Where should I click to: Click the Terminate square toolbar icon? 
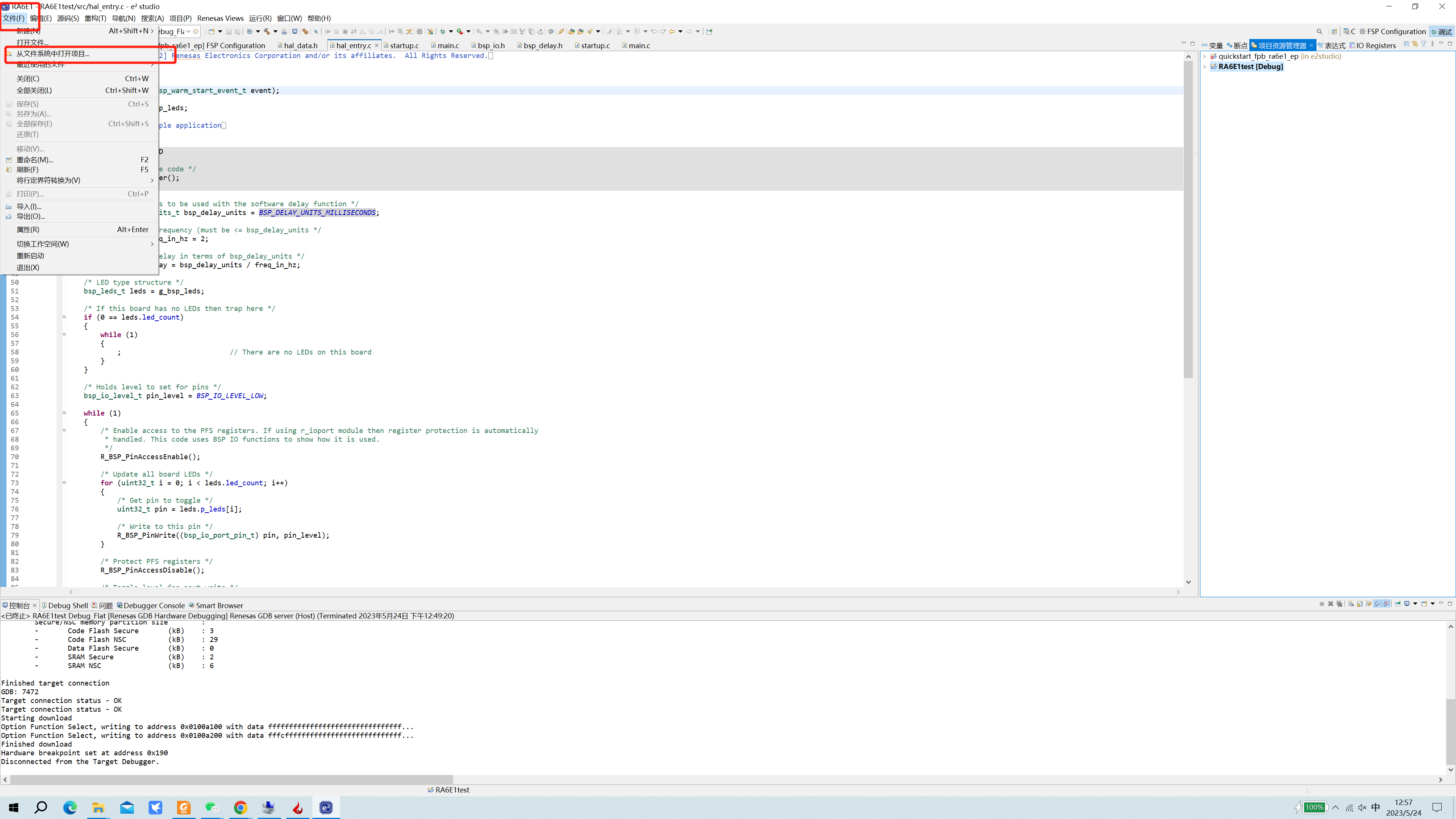345,31
